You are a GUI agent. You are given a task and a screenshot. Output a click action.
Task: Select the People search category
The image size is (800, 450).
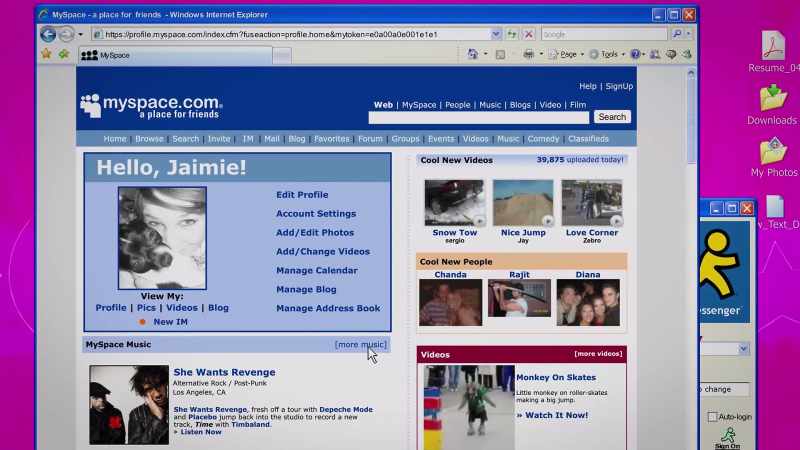[x=457, y=105]
